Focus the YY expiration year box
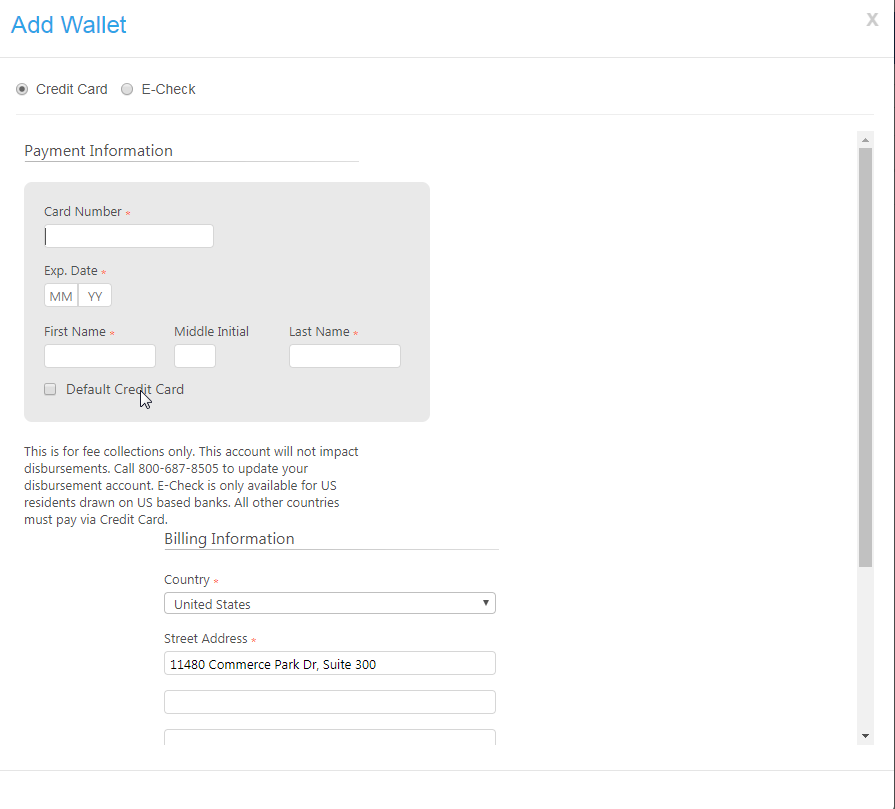Image resolution: width=895 pixels, height=809 pixels. click(95, 296)
